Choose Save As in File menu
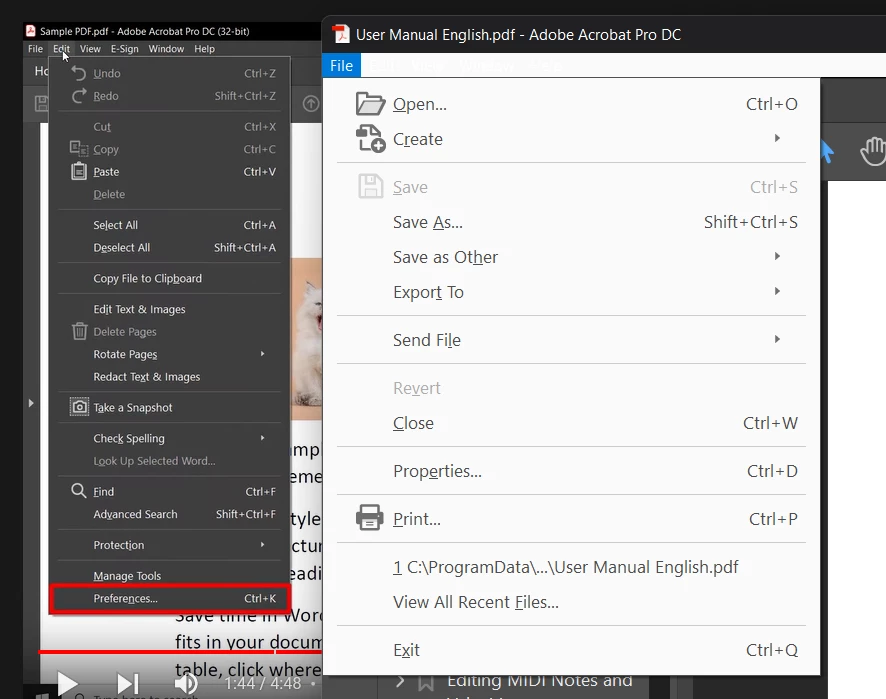This screenshot has height=699, width=886. coord(571,222)
